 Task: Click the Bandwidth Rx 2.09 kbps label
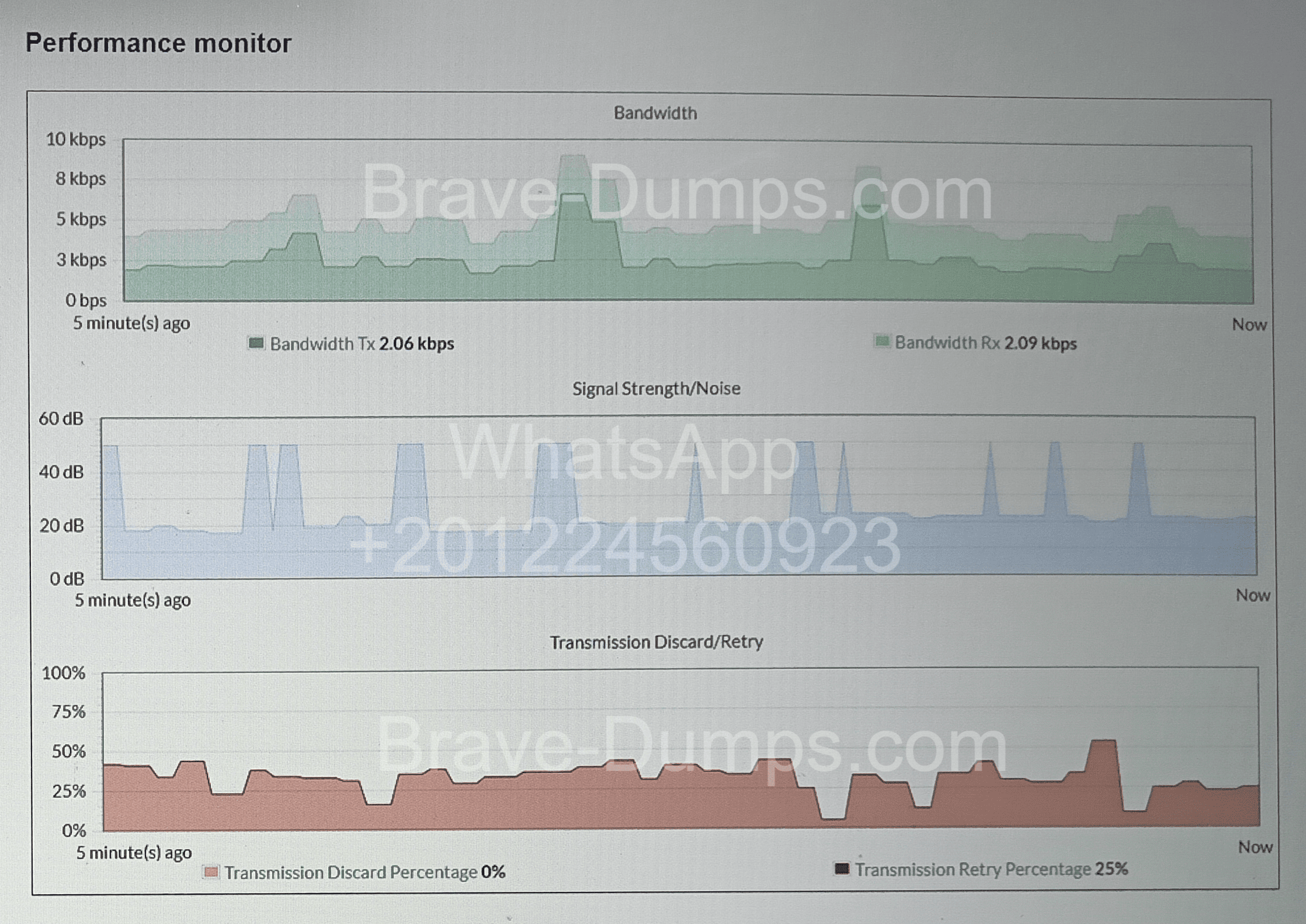[x=986, y=342]
